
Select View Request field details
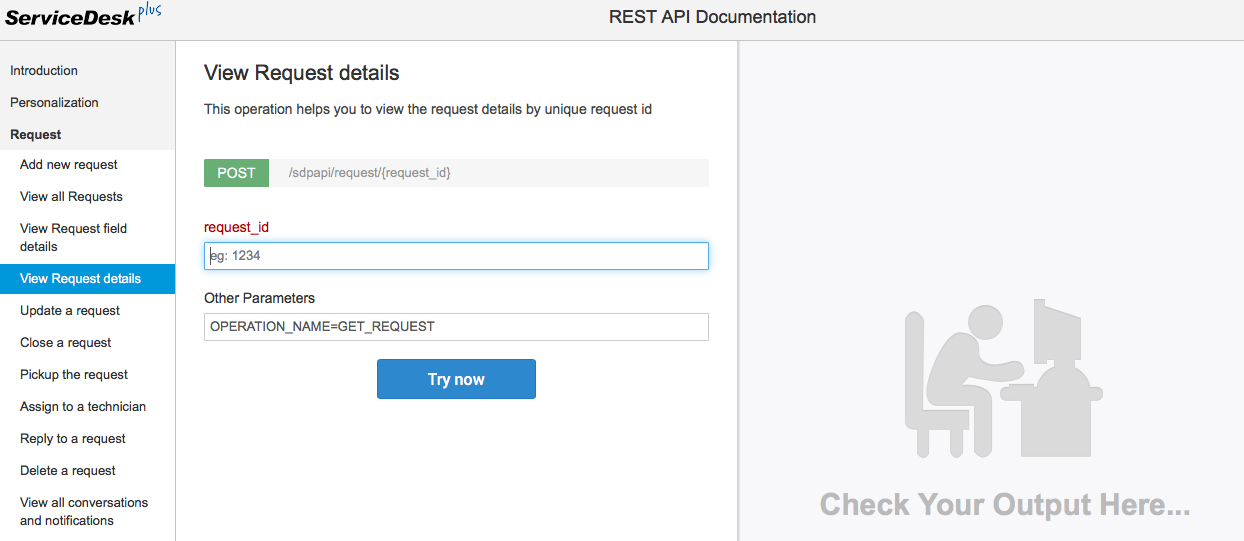(73, 238)
